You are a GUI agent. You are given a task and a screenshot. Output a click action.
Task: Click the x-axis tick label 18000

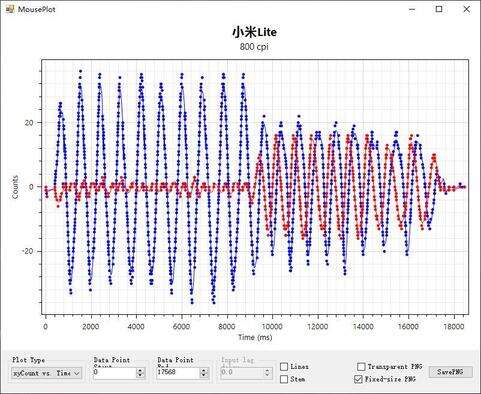(x=454, y=326)
